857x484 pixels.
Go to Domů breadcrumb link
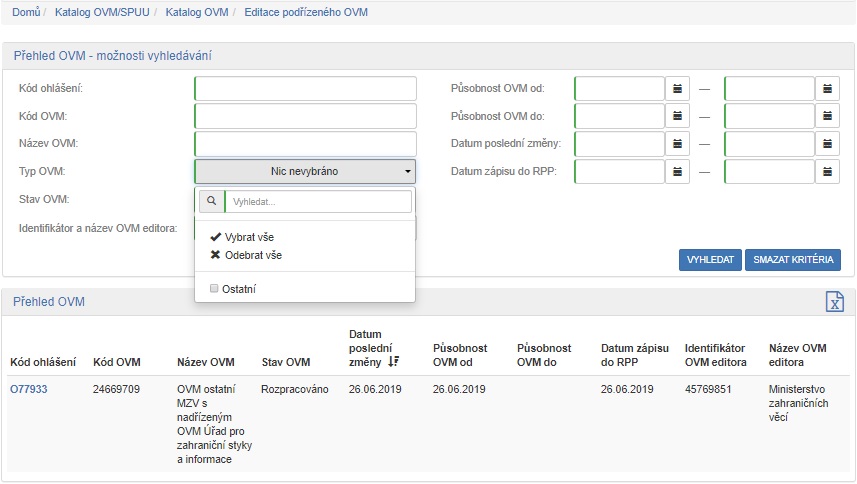tap(25, 12)
